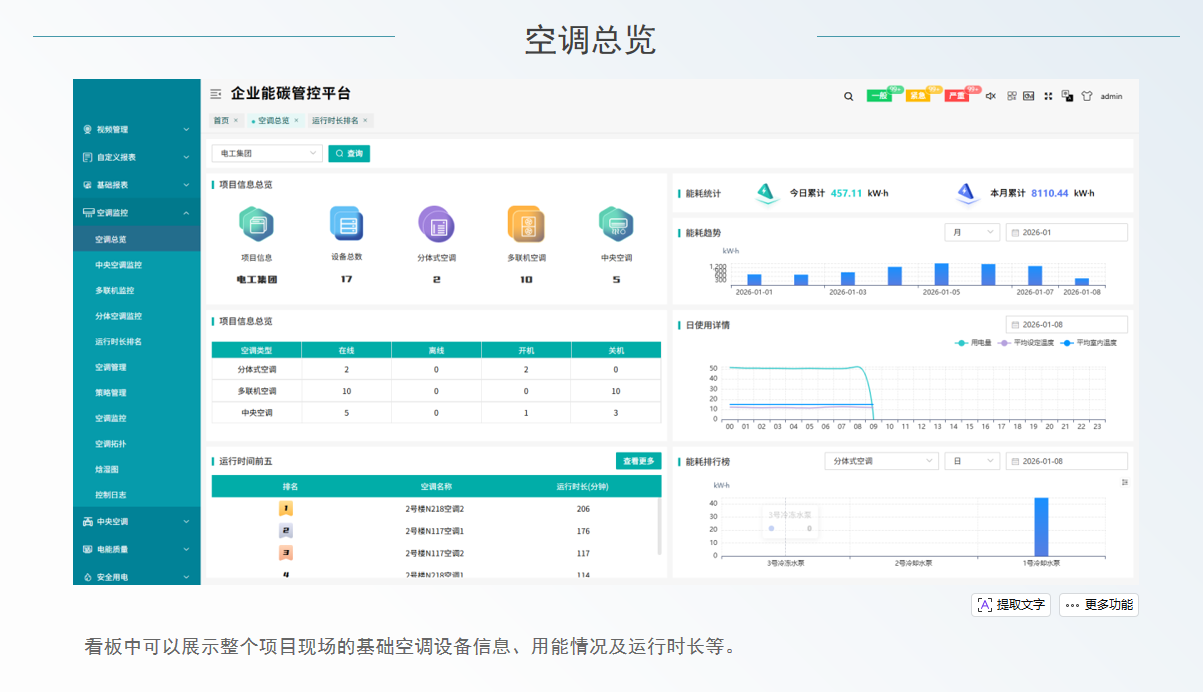This screenshot has width=1203, height=692.
Task: Open the 电工集团 project dropdown
Action: (x=266, y=154)
